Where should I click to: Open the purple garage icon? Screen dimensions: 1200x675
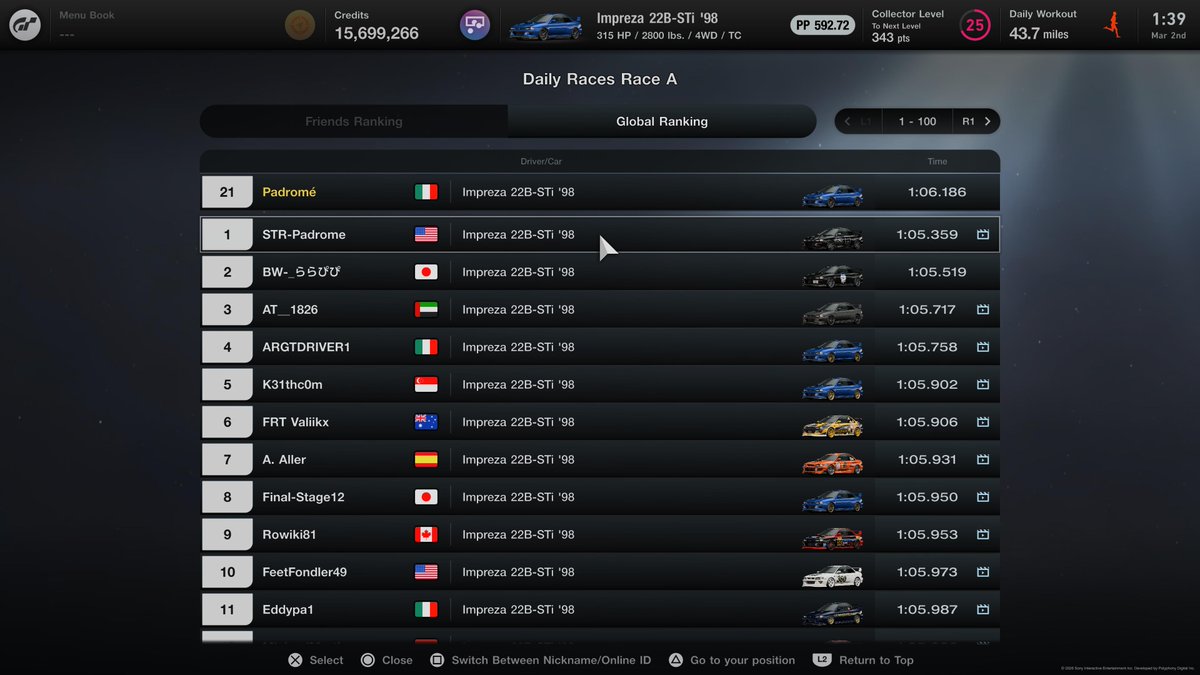pos(474,25)
